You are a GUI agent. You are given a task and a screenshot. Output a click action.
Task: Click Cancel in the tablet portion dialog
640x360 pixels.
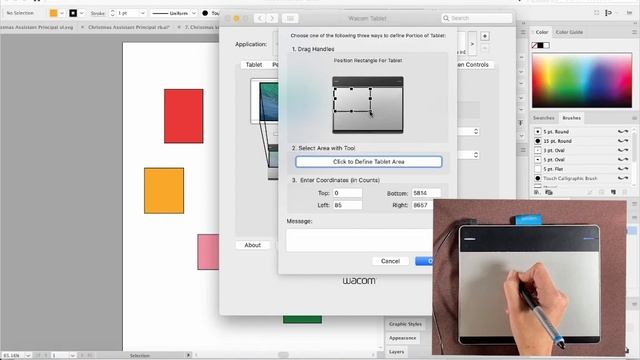click(390, 261)
